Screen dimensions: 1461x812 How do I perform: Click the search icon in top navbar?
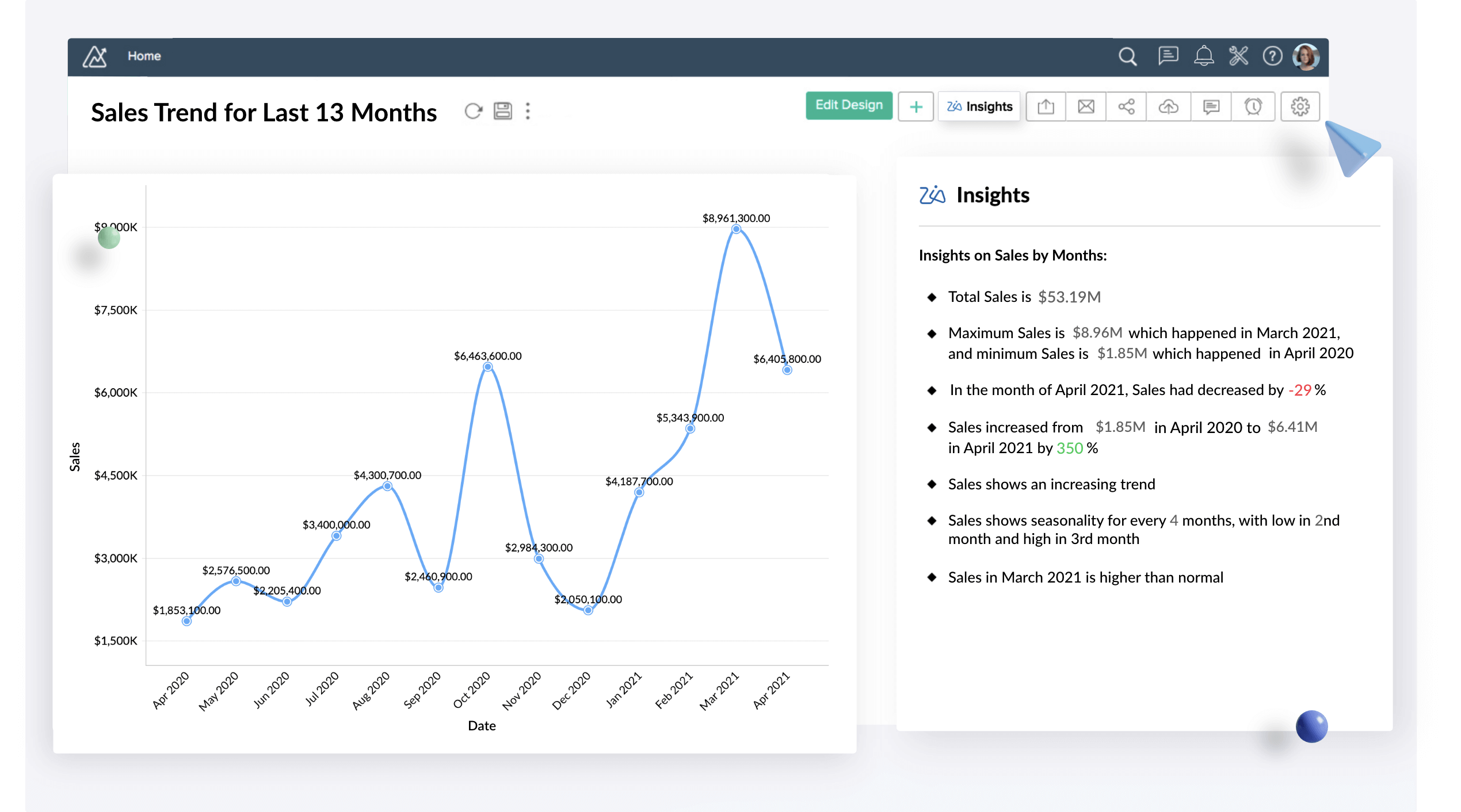[x=1128, y=56]
